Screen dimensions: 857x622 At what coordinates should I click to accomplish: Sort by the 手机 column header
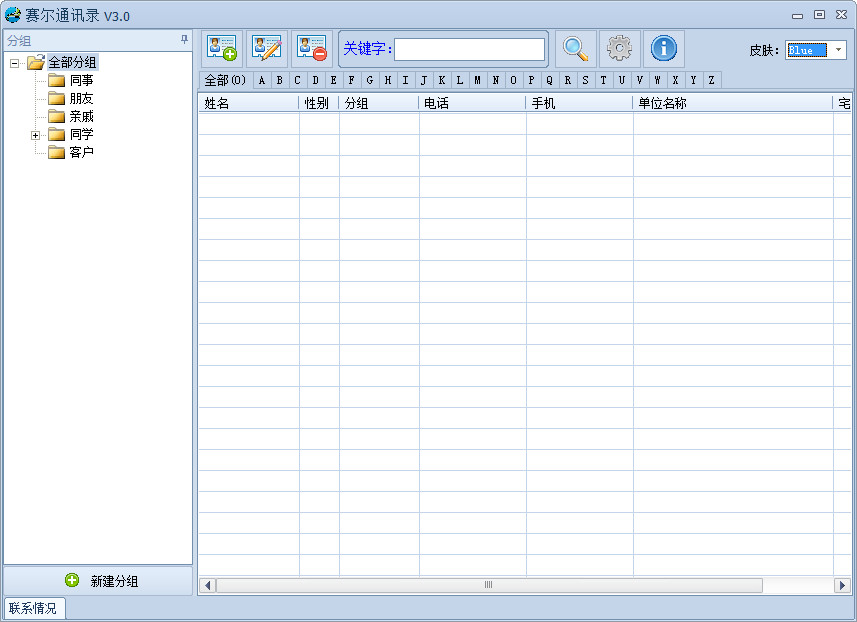pos(580,103)
